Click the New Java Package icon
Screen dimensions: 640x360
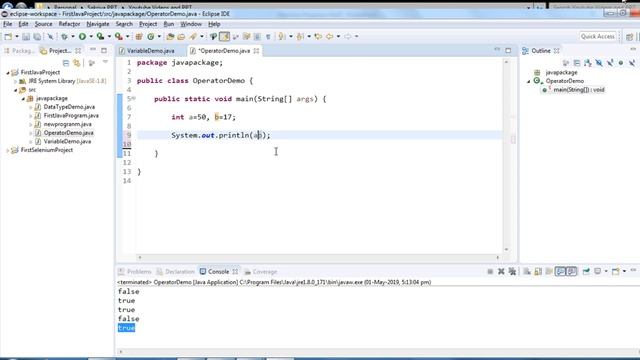pyautogui.click(x=139, y=37)
